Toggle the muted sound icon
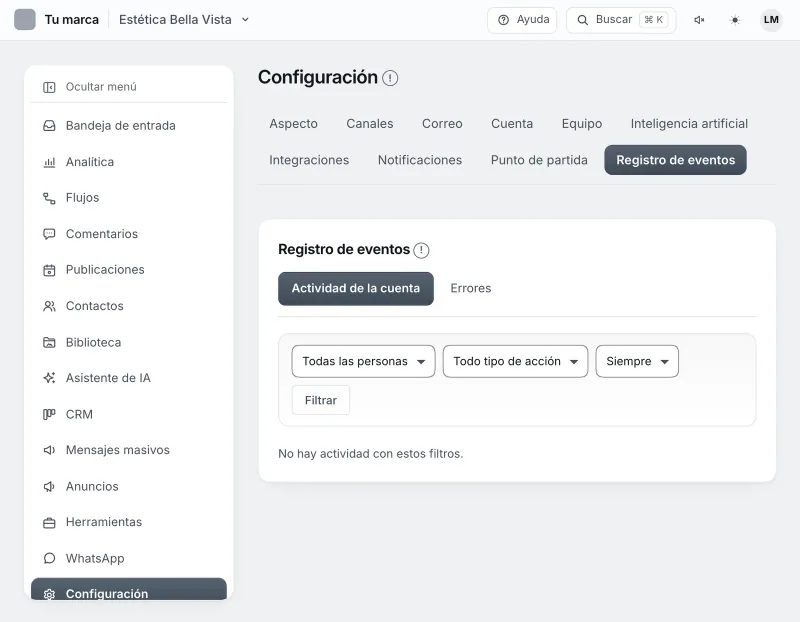This screenshot has width=800, height=622. 699,20
